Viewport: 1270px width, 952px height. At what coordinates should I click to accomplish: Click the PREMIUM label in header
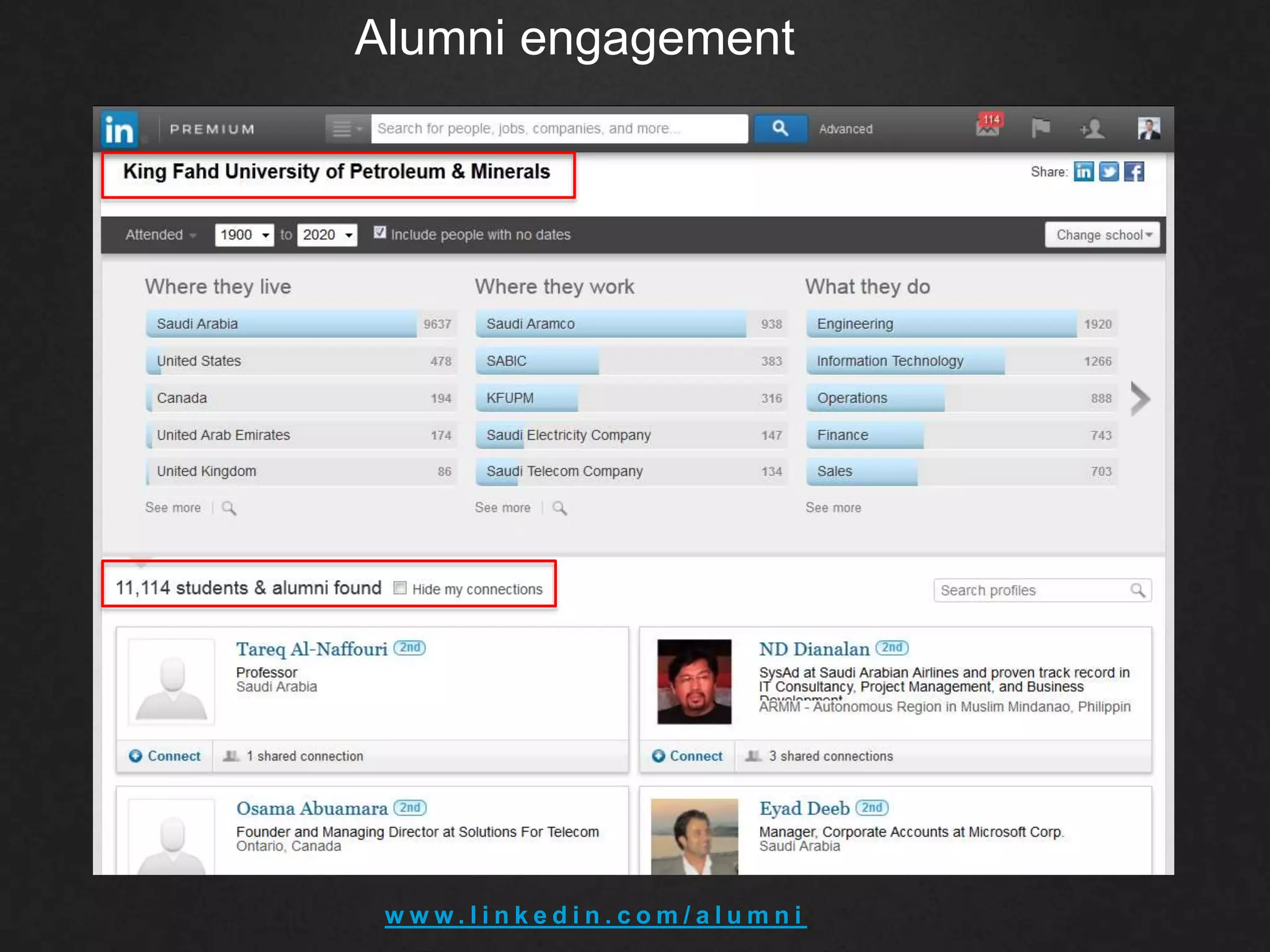coord(213,129)
